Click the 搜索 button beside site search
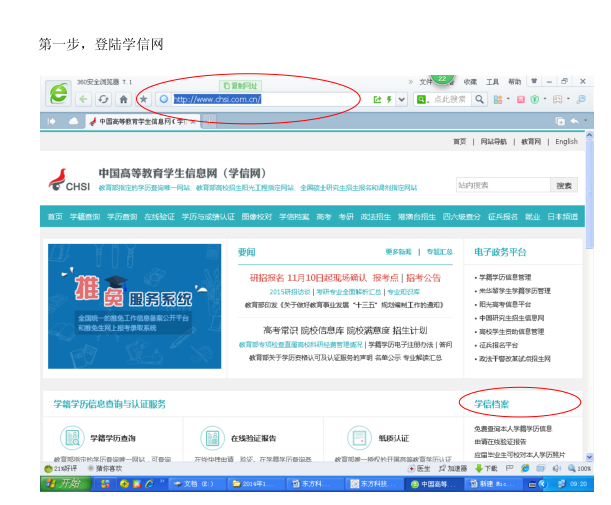611x505 pixels. click(565, 185)
